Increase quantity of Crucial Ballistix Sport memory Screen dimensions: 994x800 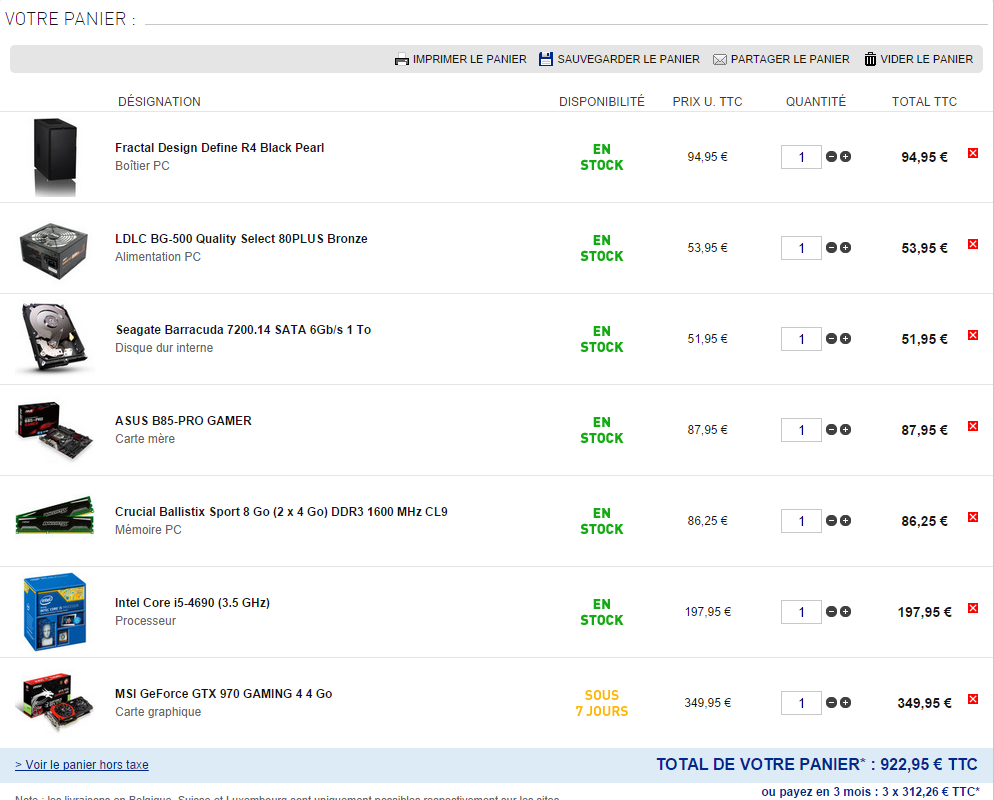pos(846,520)
